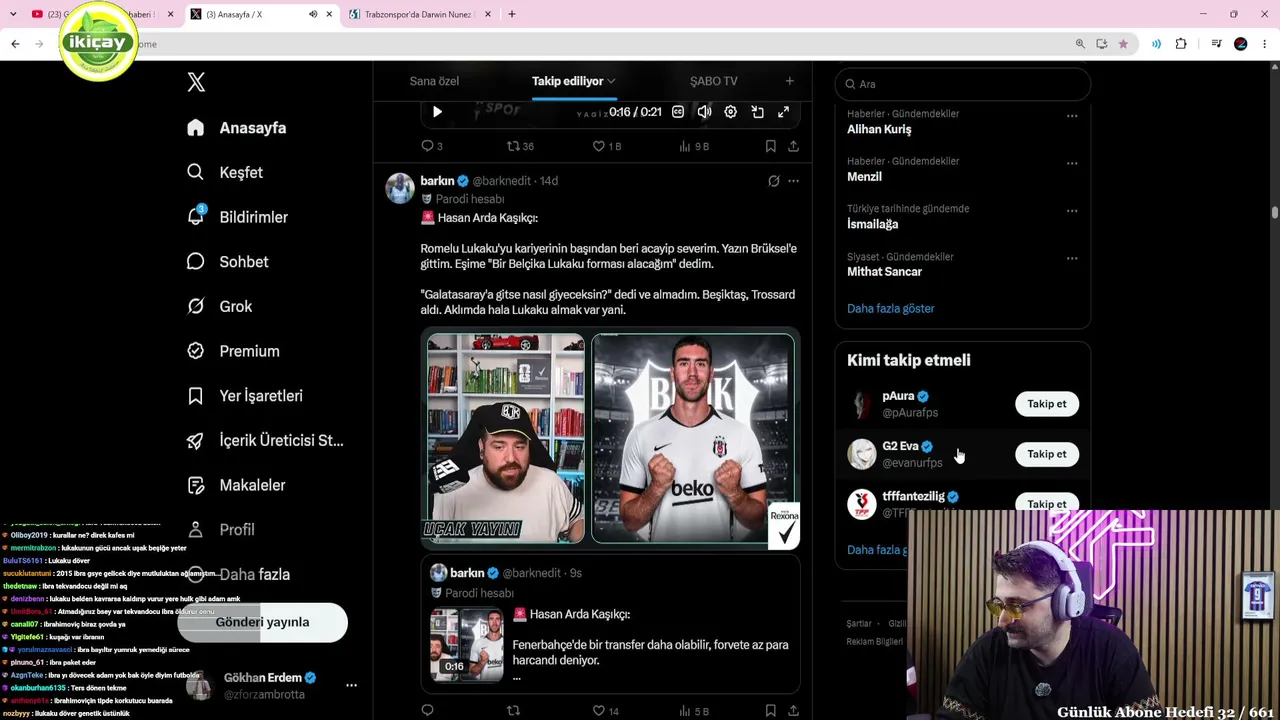Viewport: 1280px width, 720px height.
Task: Click the Gönderi yayınla button
Action: tap(262, 622)
